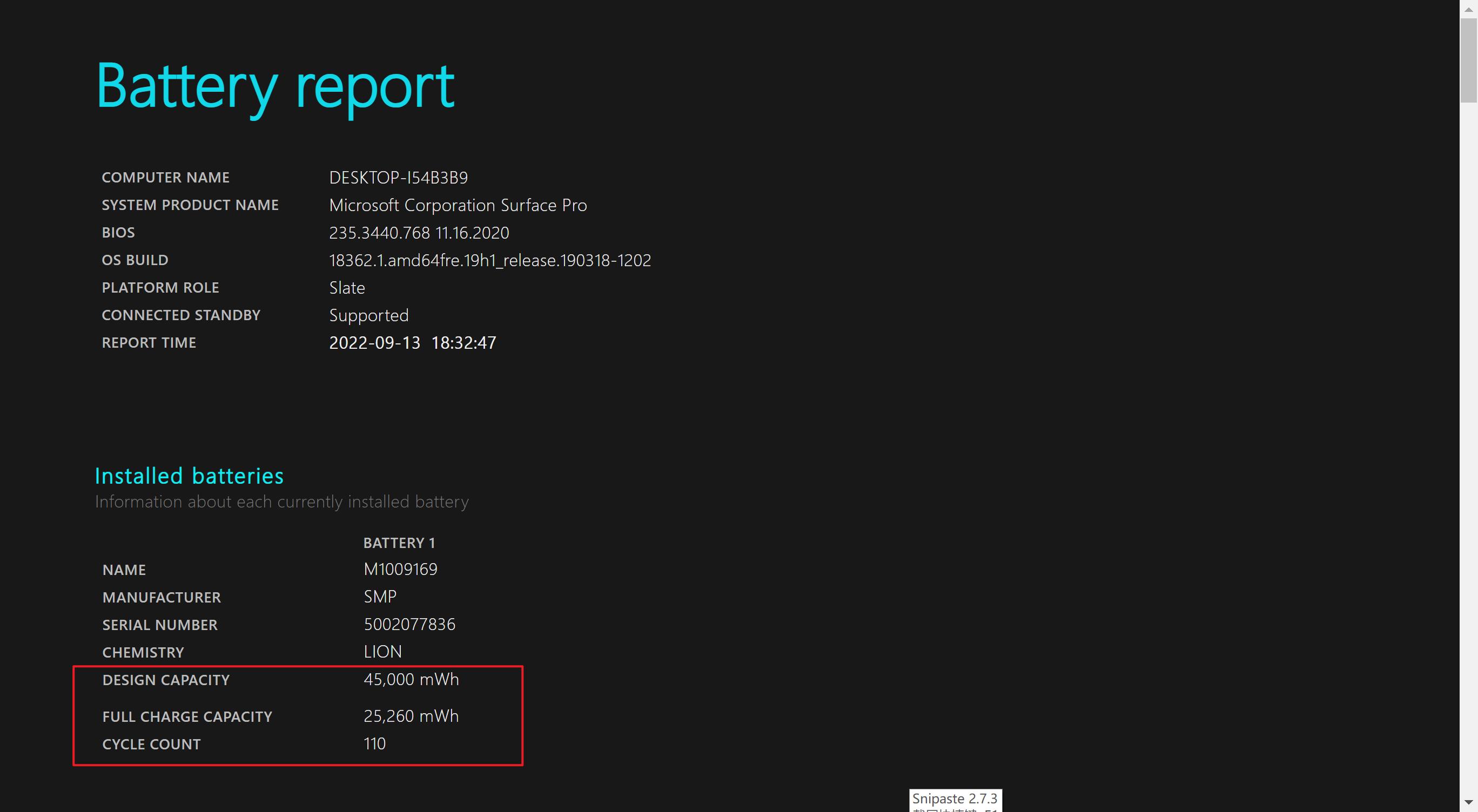The height and width of the screenshot is (812, 1478).
Task: Click the chemistry value LION
Action: tap(382, 652)
